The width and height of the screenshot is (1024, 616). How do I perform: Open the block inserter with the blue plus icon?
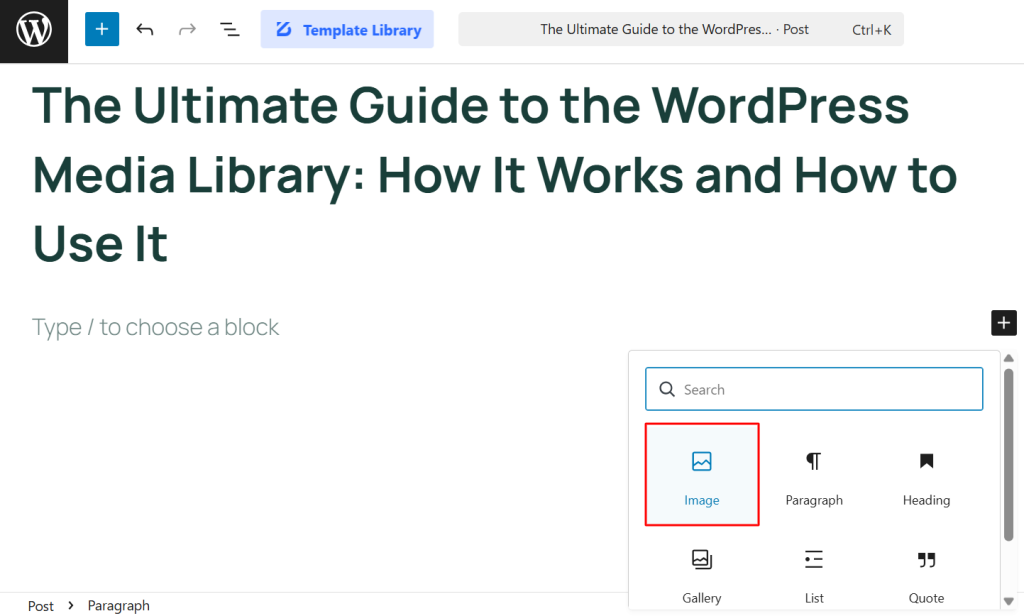tap(101, 29)
